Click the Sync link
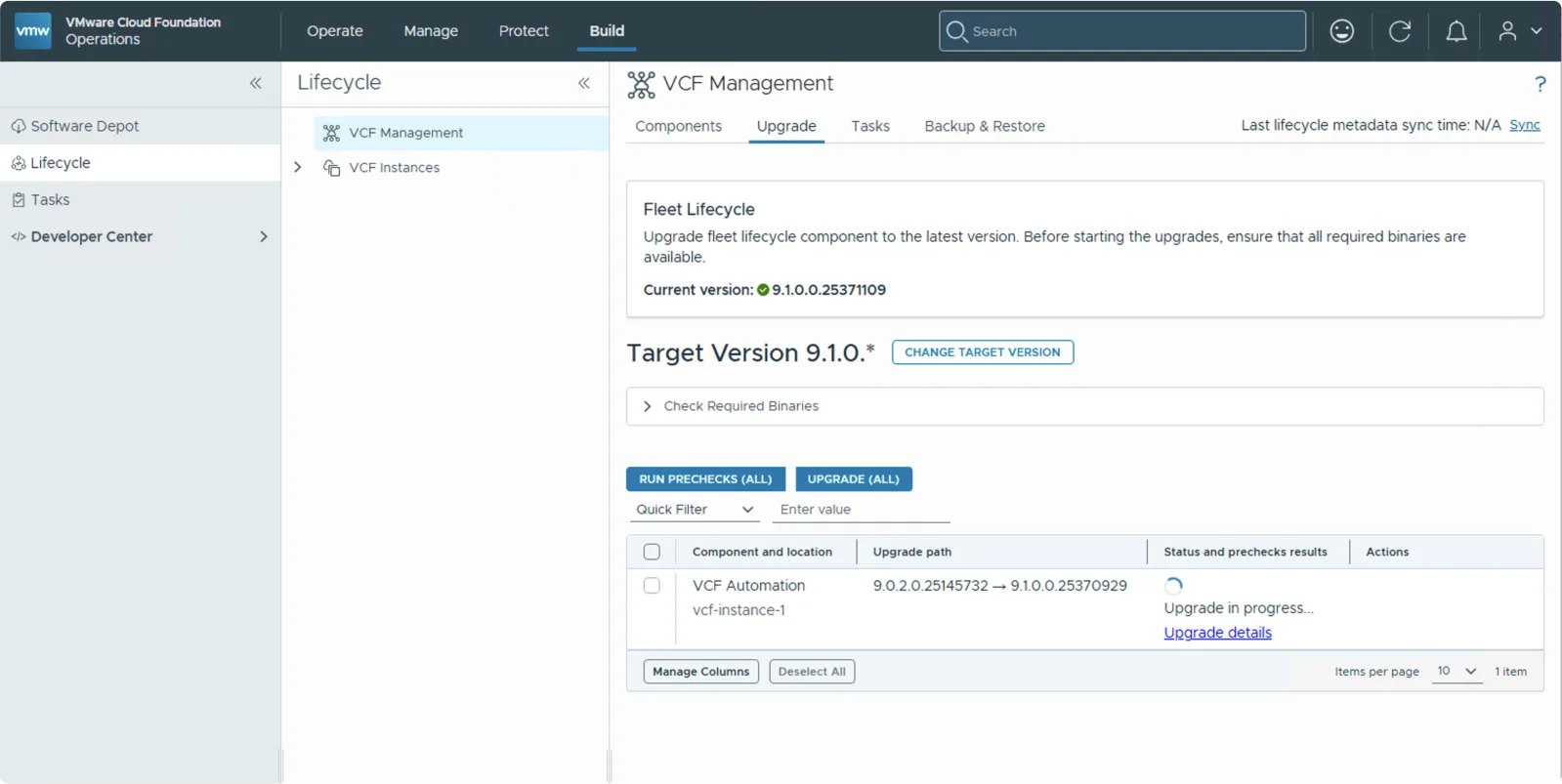Viewport: 1562px width, 784px height. pos(1525,125)
